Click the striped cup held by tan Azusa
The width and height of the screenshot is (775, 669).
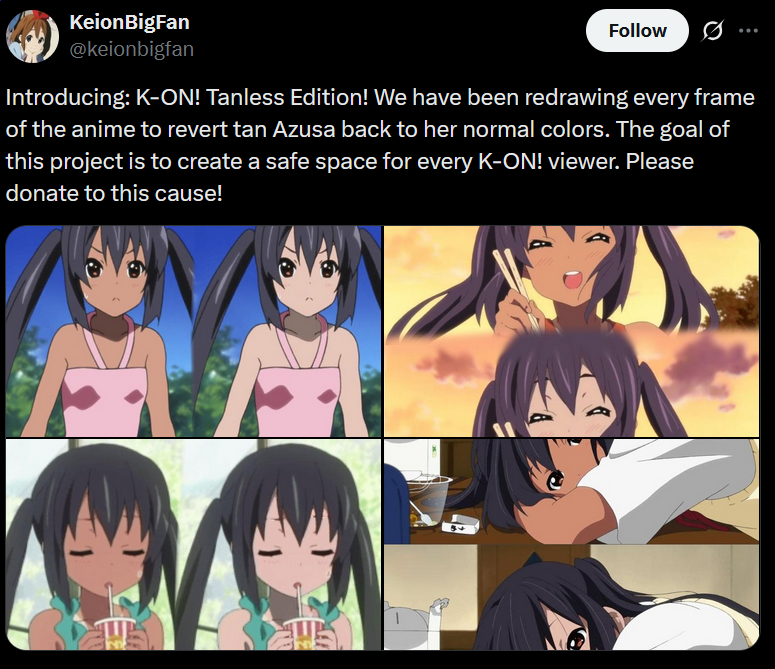point(114,633)
